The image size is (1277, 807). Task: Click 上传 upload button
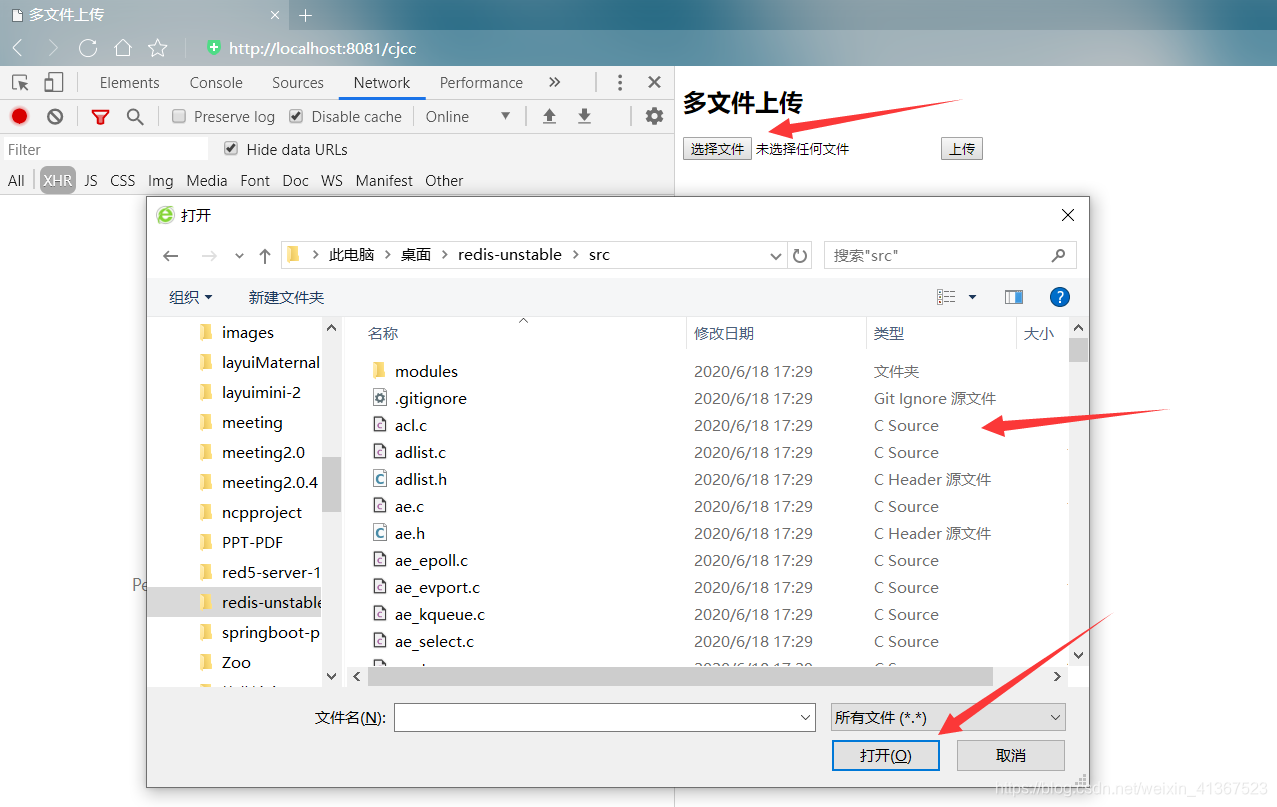point(962,149)
